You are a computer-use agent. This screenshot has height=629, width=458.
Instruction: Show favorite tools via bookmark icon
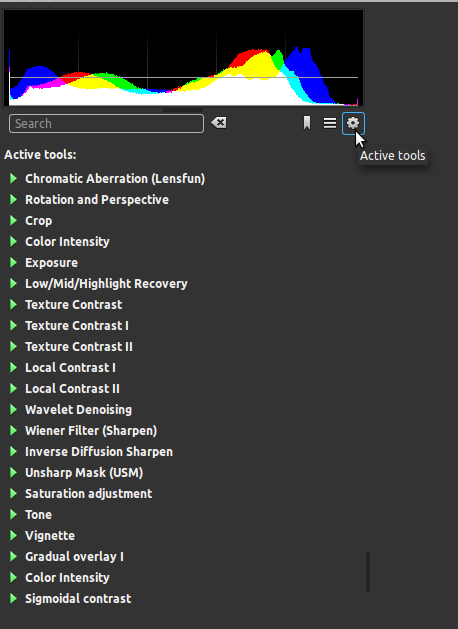coord(307,123)
